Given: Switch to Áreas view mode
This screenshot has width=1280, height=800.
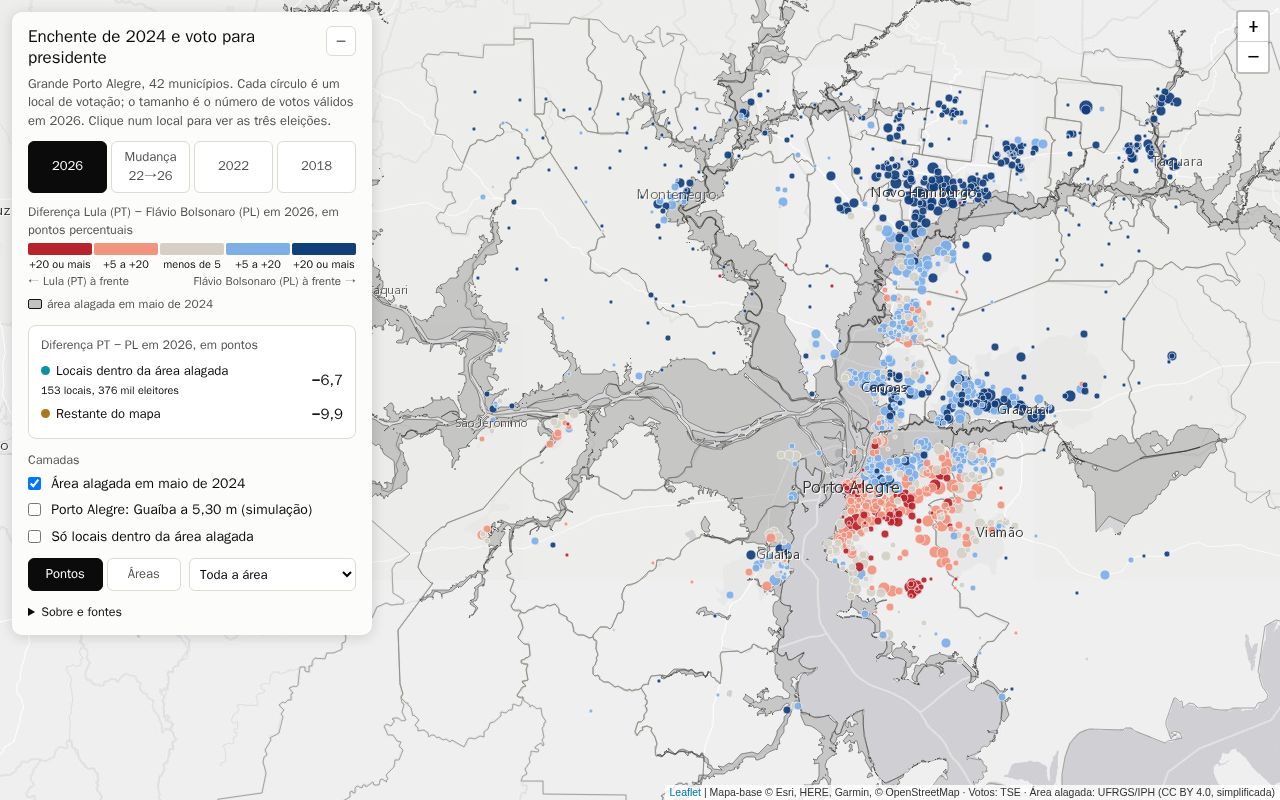Looking at the screenshot, I should point(144,574).
